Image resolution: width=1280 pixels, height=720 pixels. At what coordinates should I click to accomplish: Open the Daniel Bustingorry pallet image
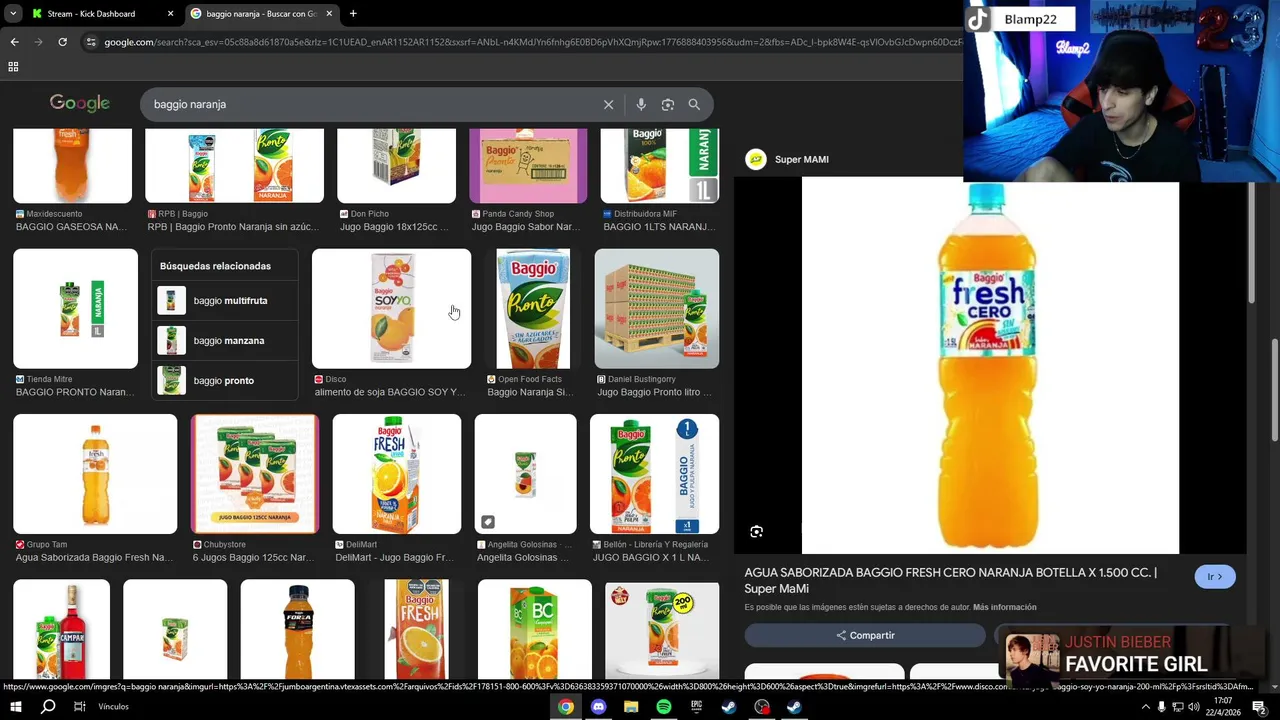(x=657, y=309)
